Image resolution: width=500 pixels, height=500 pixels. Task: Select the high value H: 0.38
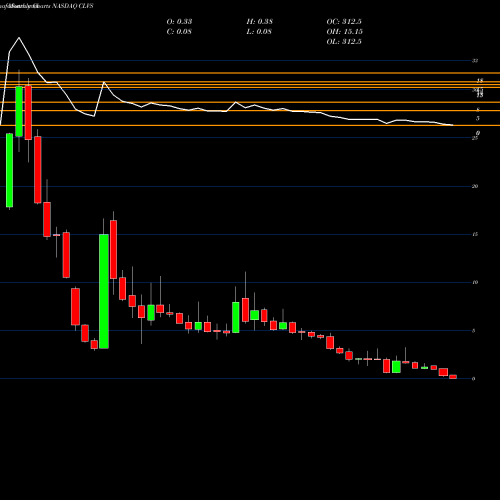click(x=260, y=22)
